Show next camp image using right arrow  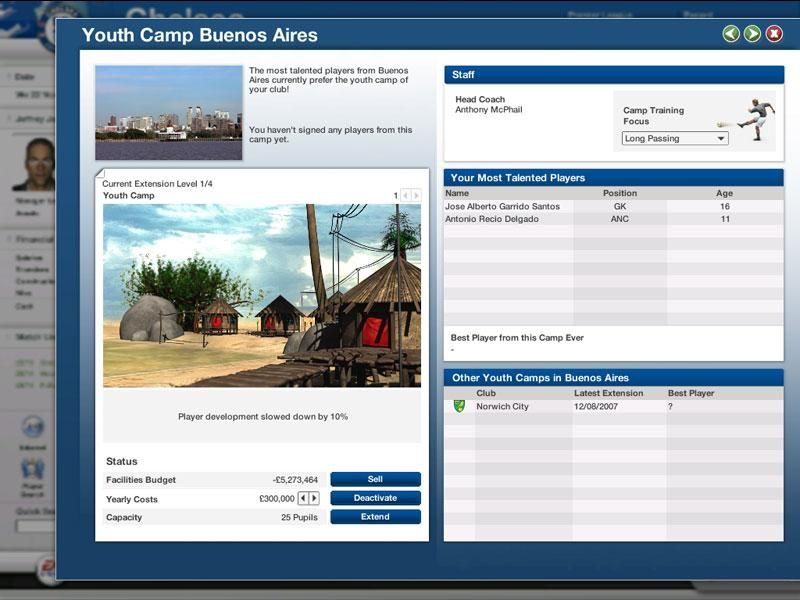(417, 196)
